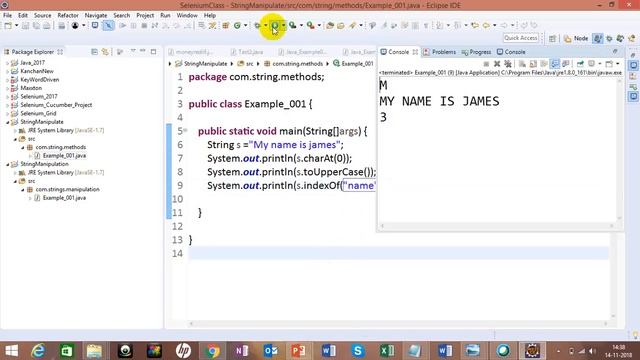Viewport: 640px width, 360px height.
Task: Select Example_001.java under com.string.methods
Action: pyautogui.click(x=64, y=156)
